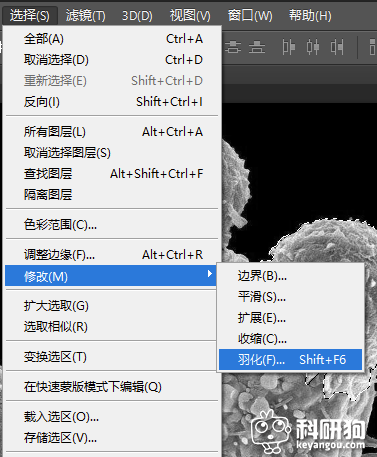Viewport: 377px width, 457px height.
Task: Open the 3D(D) menu
Action: coord(137,16)
